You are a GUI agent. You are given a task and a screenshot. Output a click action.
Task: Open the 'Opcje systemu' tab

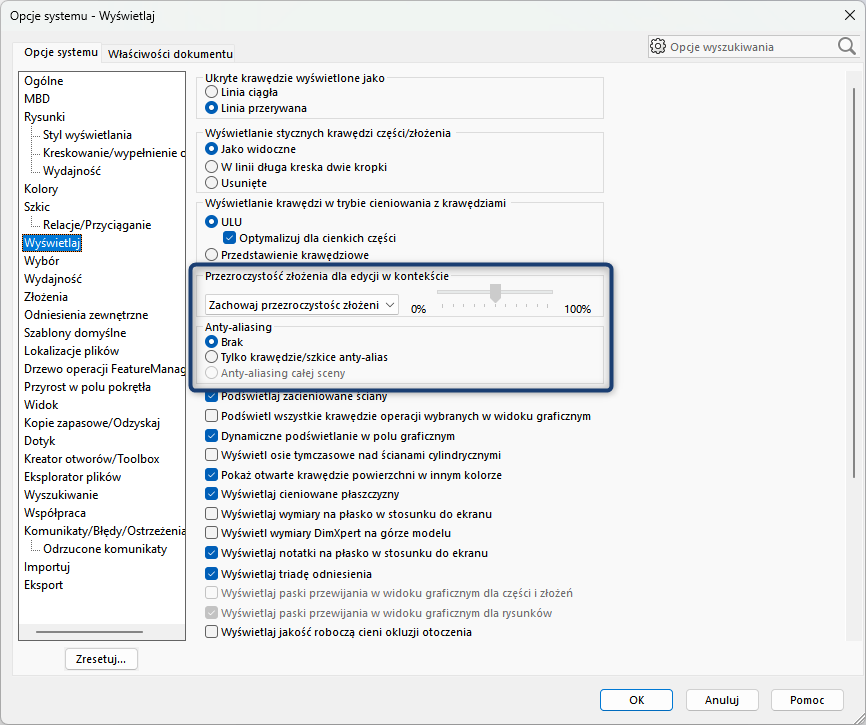(62, 52)
